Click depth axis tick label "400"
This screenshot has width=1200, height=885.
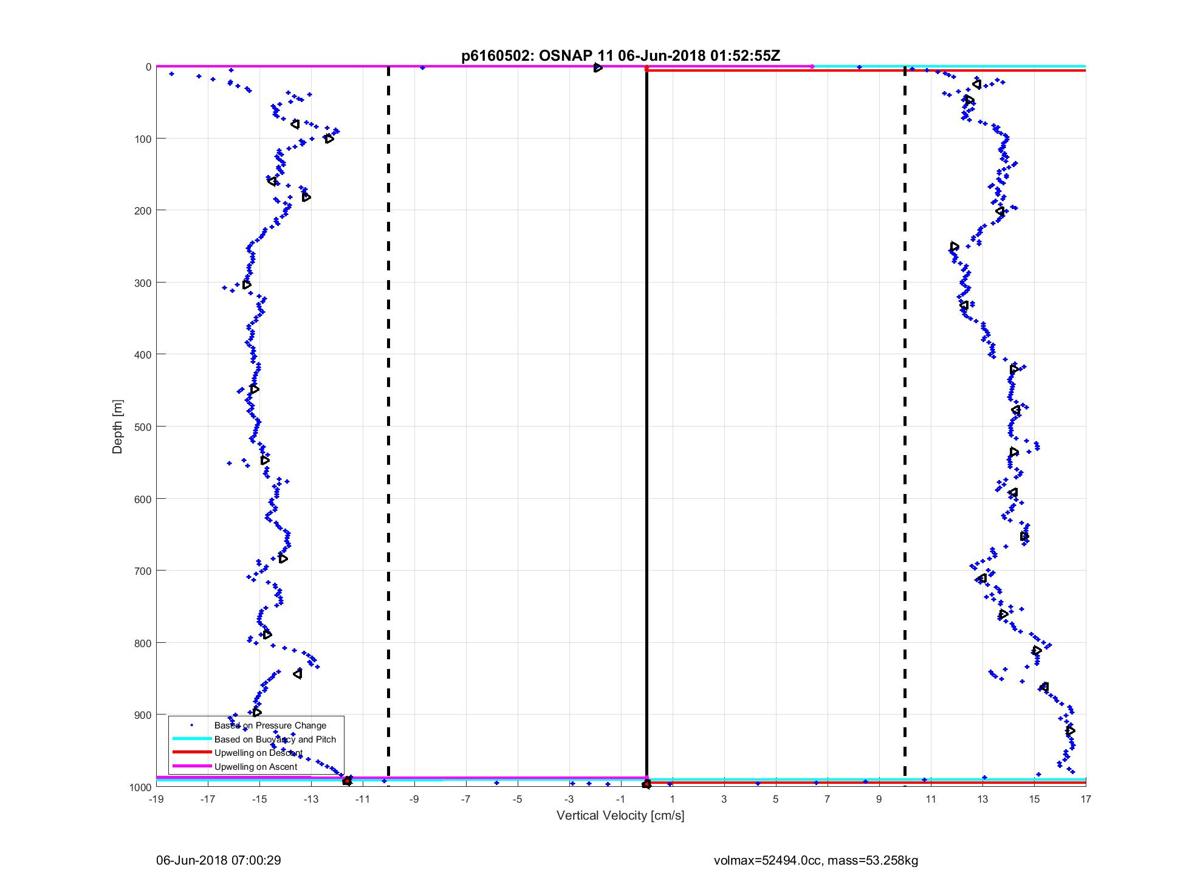tap(142, 355)
